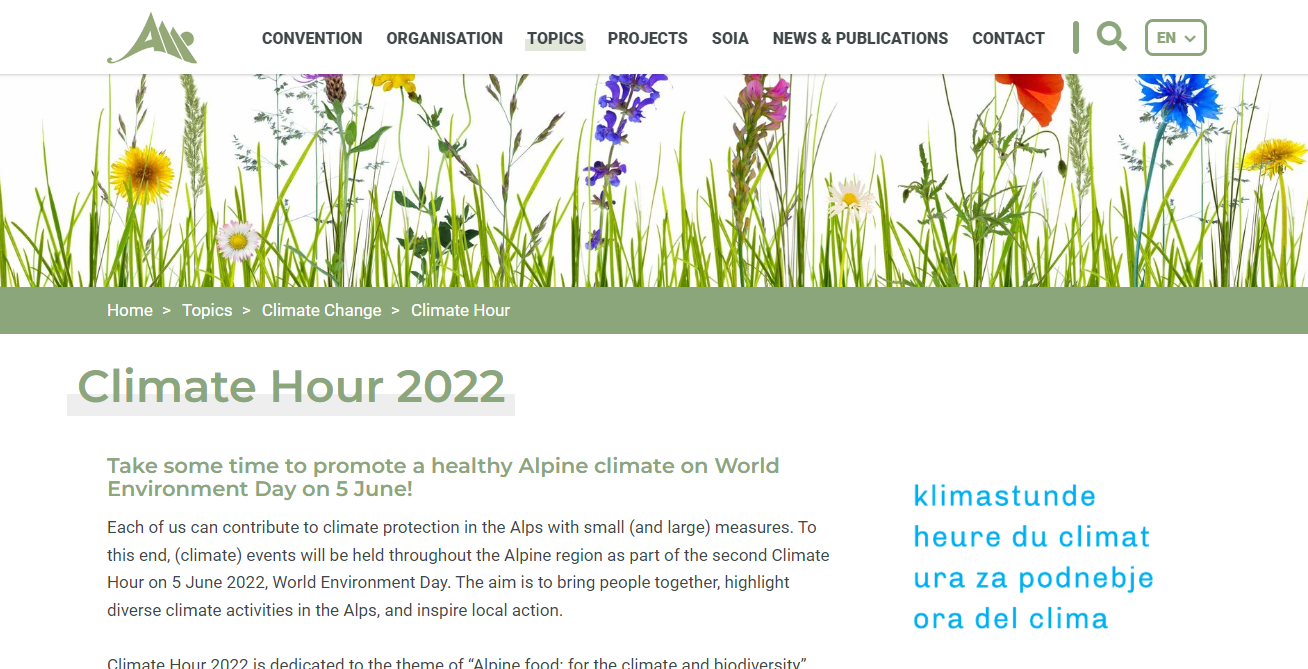Click the dropdown chevron beside EN
The height and width of the screenshot is (669, 1308).
tap(1190, 39)
